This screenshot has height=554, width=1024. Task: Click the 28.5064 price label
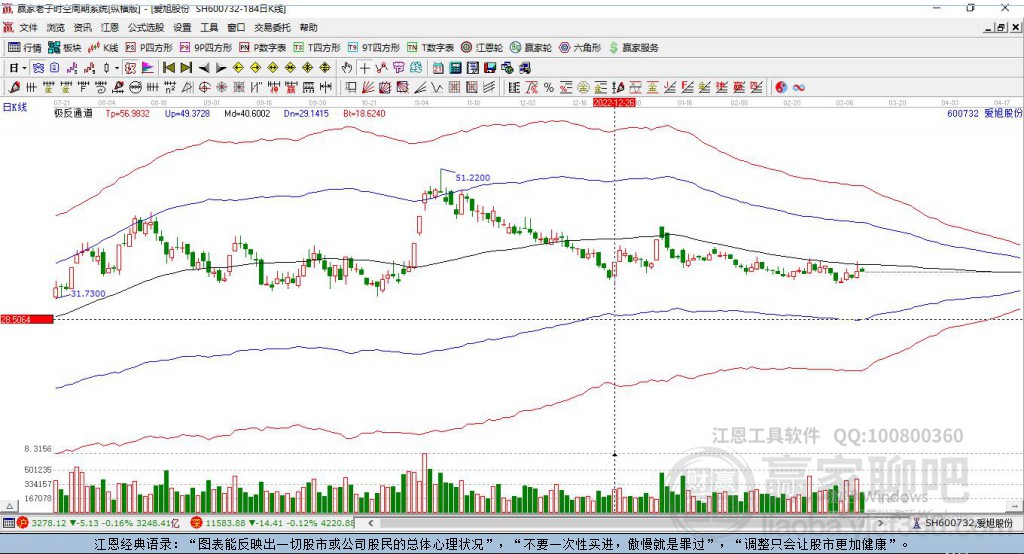[27, 319]
